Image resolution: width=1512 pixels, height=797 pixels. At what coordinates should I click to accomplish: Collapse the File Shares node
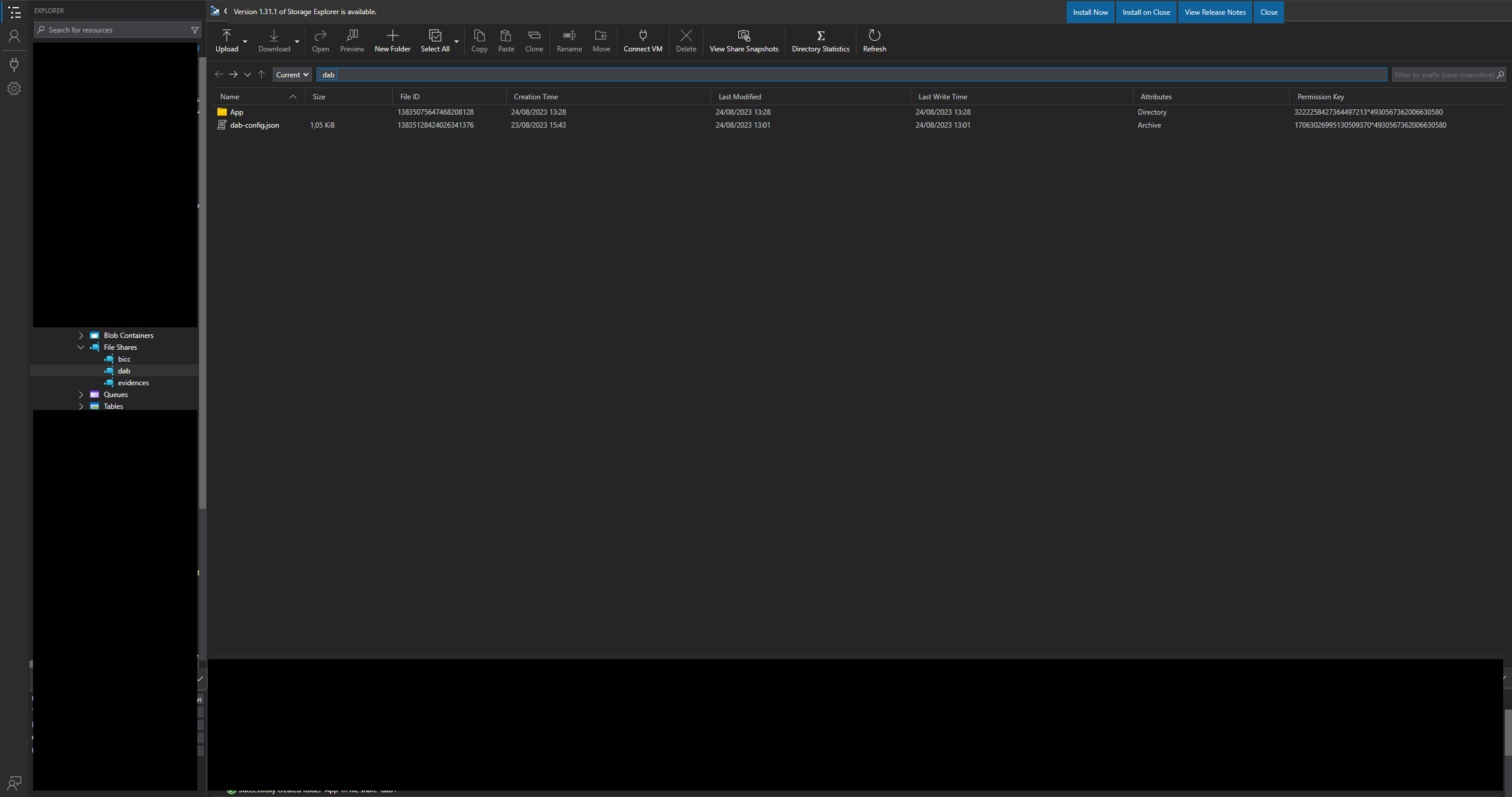[x=81, y=347]
